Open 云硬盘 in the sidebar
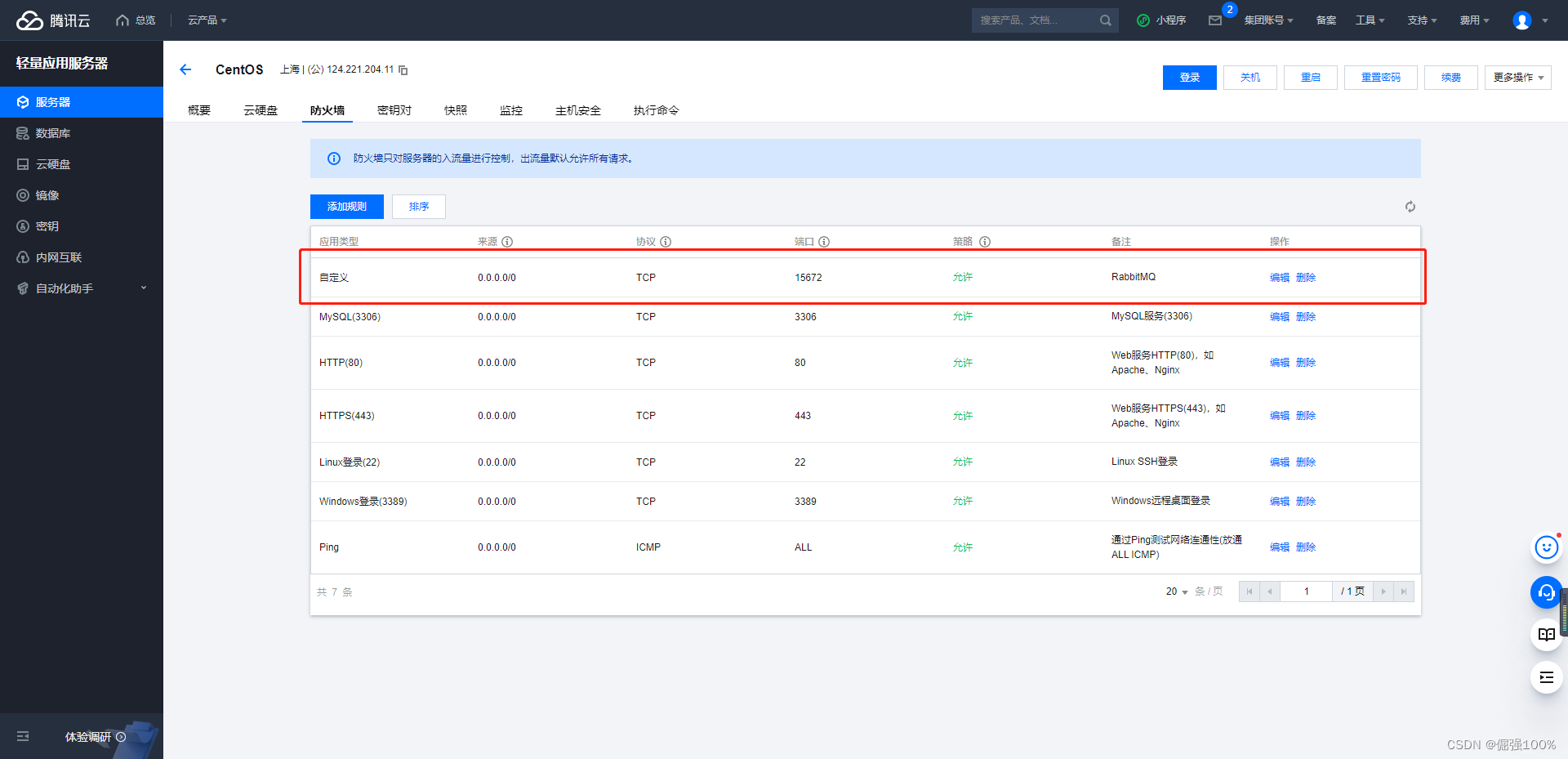 (x=82, y=164)
